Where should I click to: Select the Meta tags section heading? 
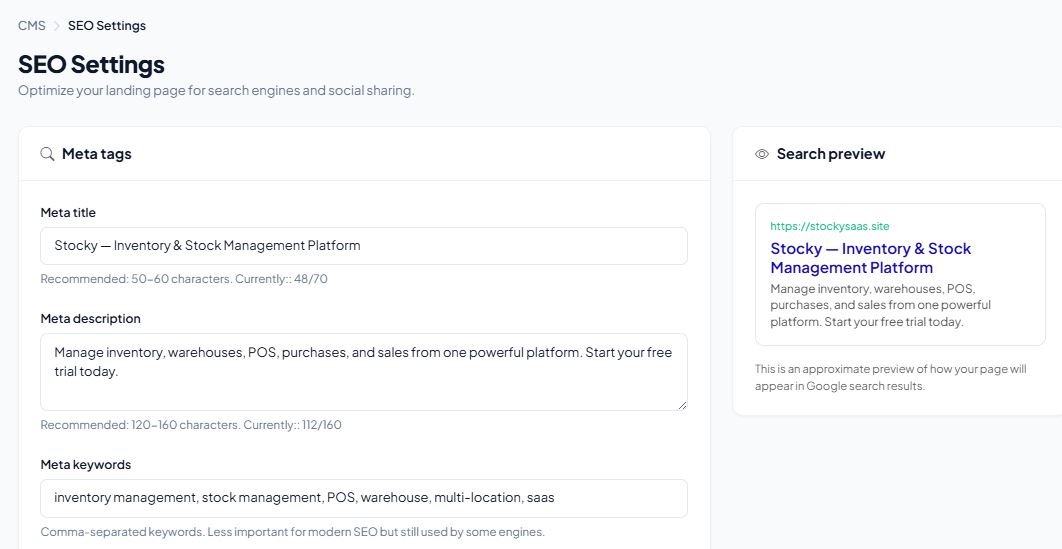(97, 154)
